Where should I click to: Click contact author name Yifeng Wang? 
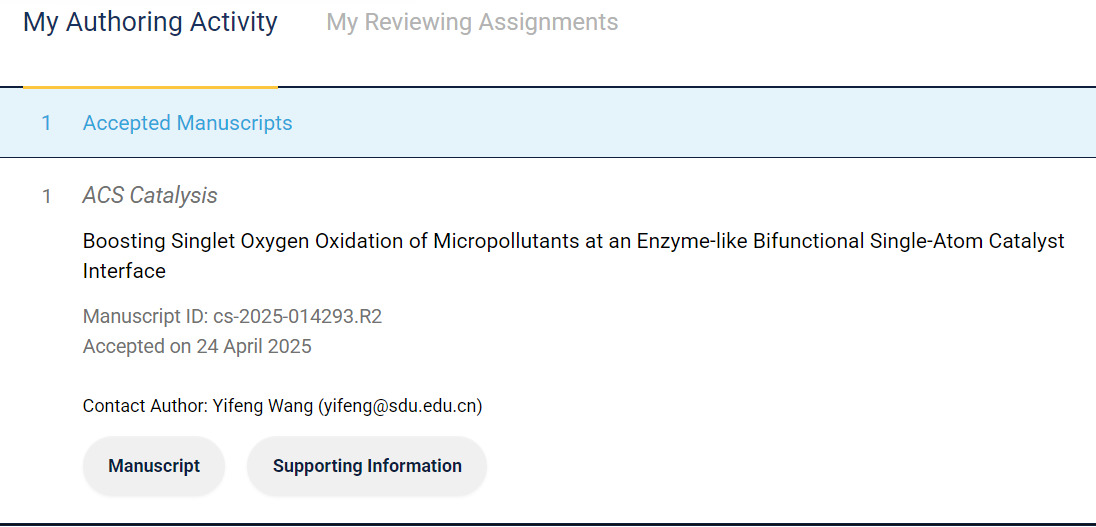[x=263, y=406]
